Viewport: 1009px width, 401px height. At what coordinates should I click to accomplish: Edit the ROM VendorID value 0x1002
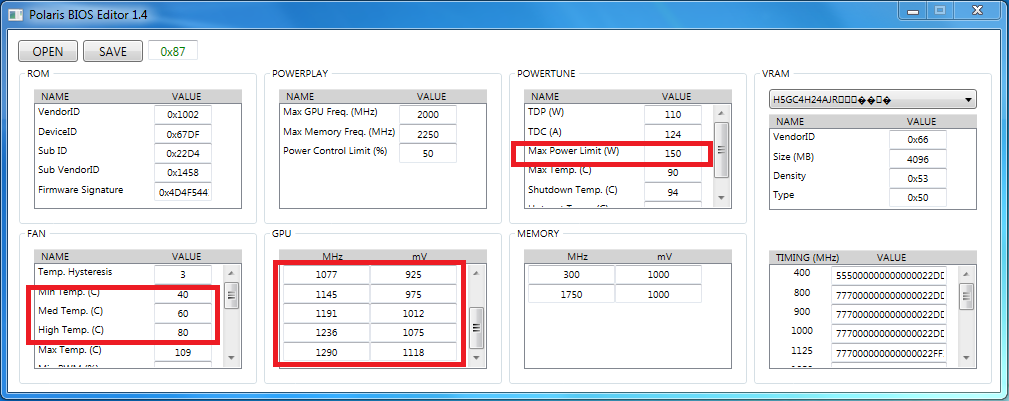[183, 115]
